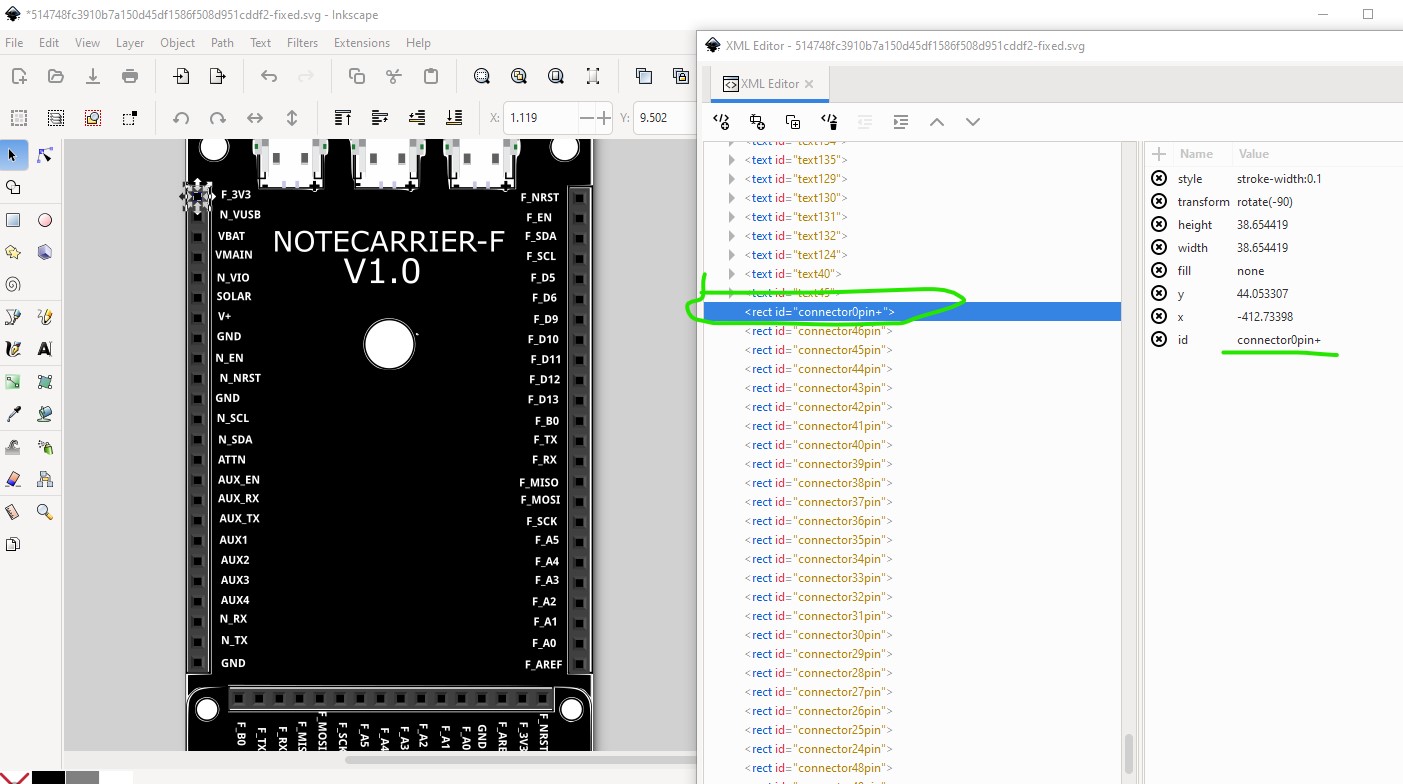
Task: Indent the XML node
Action: (x=901, y=122)
